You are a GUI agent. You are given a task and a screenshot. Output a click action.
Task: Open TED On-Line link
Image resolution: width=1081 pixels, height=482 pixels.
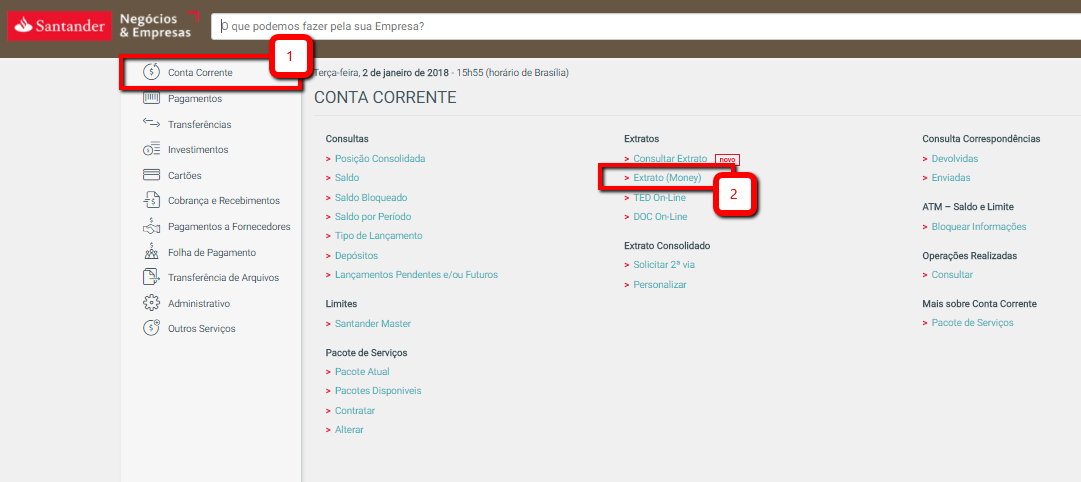659,197
